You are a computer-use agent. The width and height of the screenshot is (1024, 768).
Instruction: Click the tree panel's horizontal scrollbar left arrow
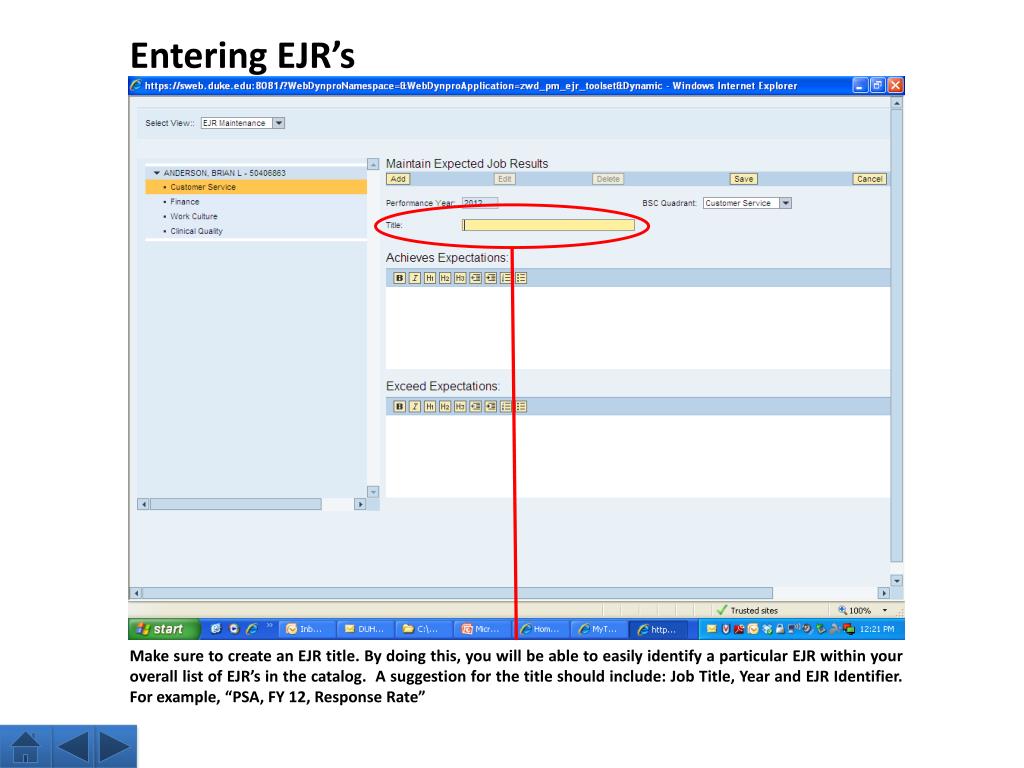click(x=144, y=504)
